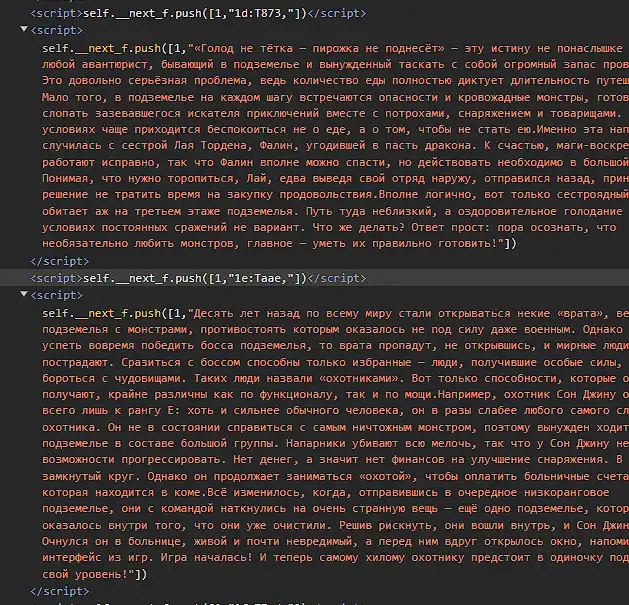Click text line starting которая находится в коме
This screenshot has width=629, height=605.
click(x=326, y=492)
